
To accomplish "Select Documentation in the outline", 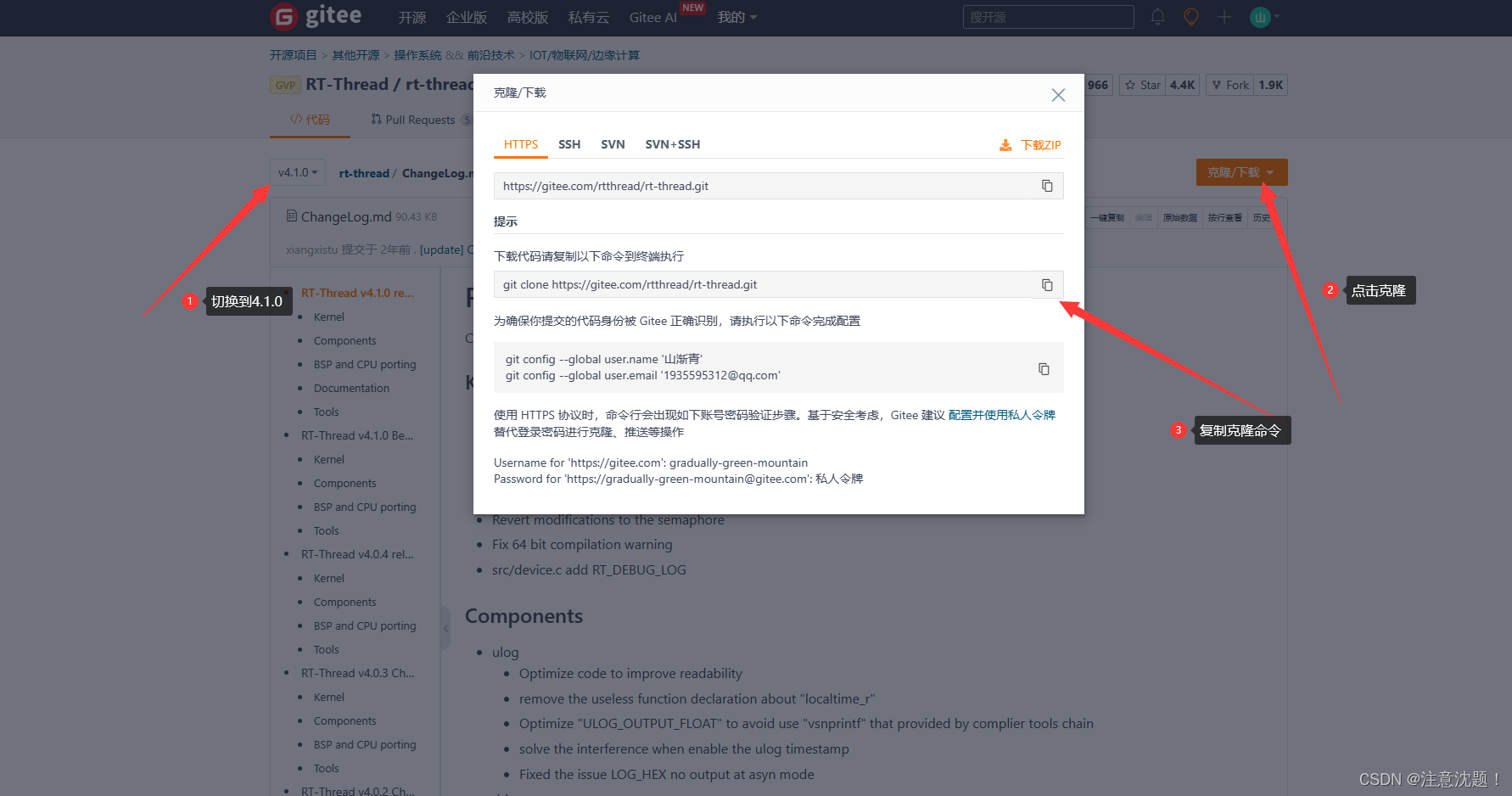I will pos(351,388).
